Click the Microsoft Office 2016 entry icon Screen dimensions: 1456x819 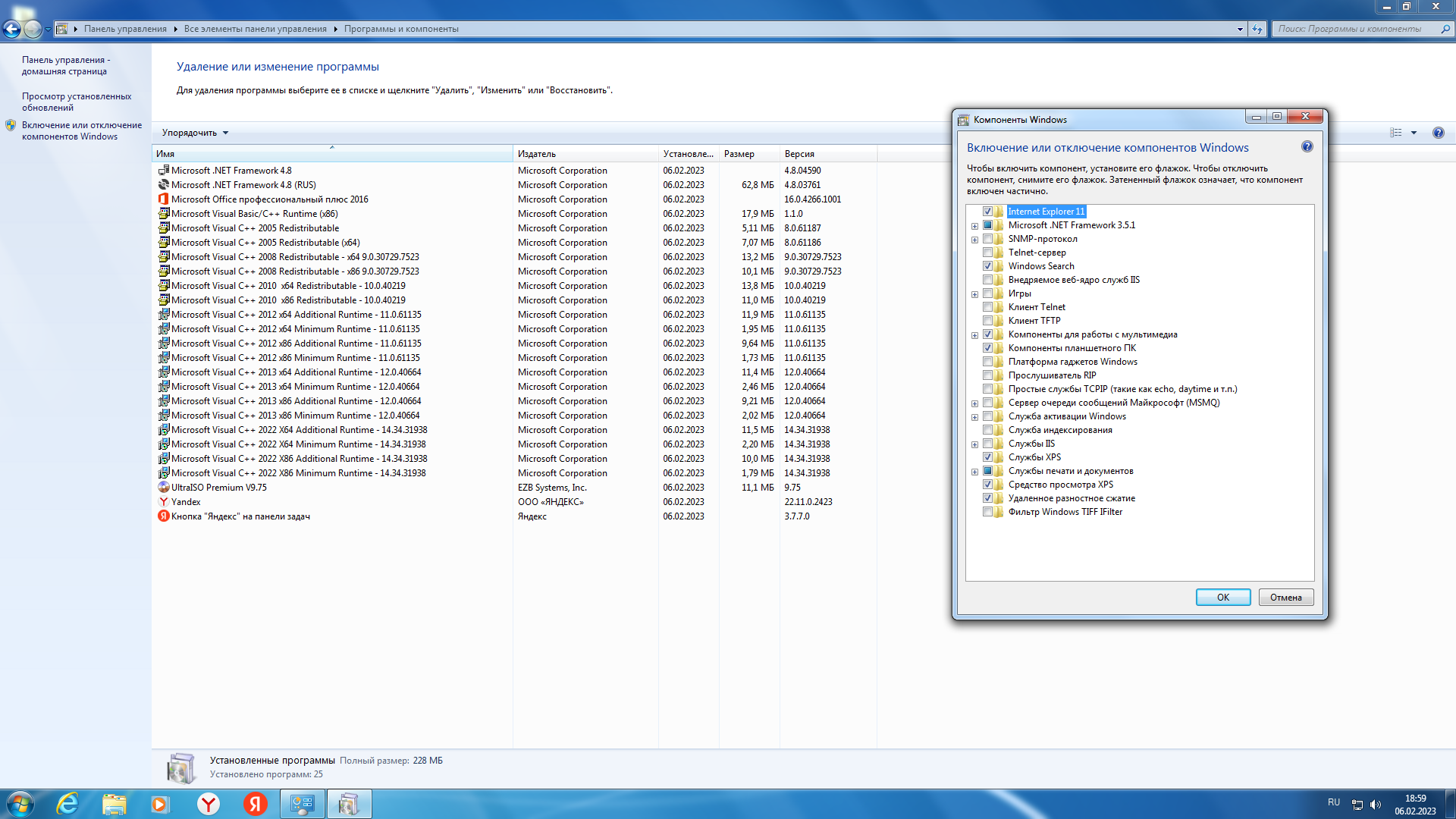coord(164,199)
